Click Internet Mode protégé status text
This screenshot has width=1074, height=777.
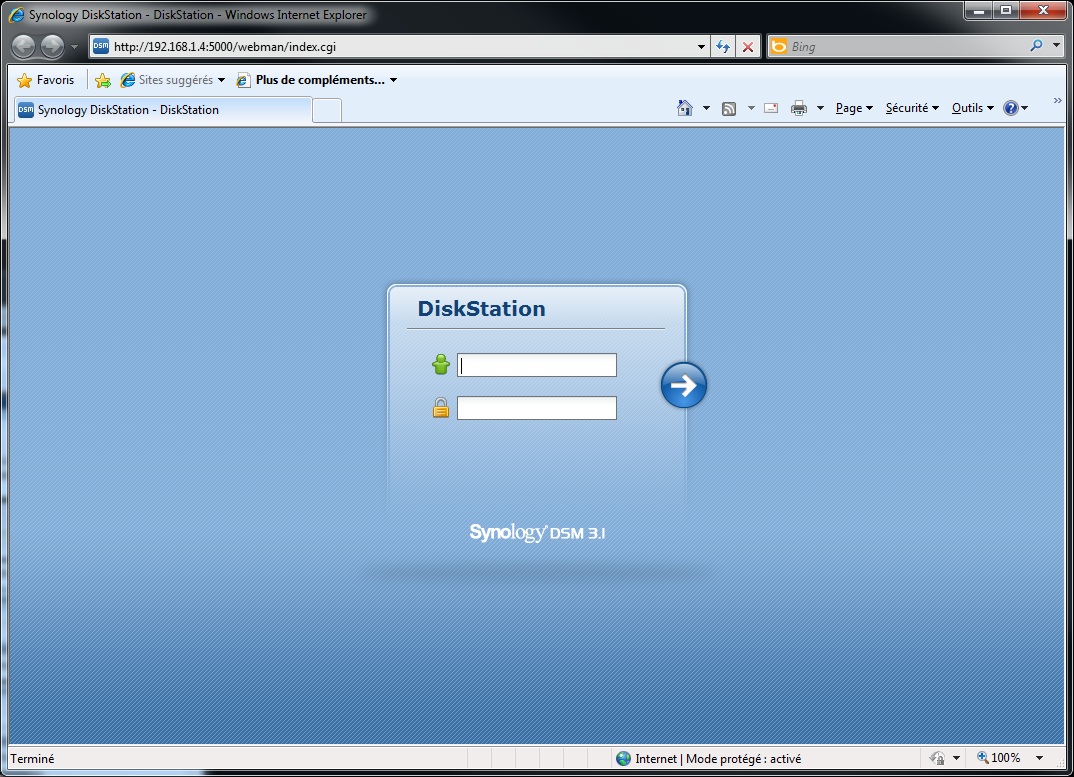pos(718,758)
